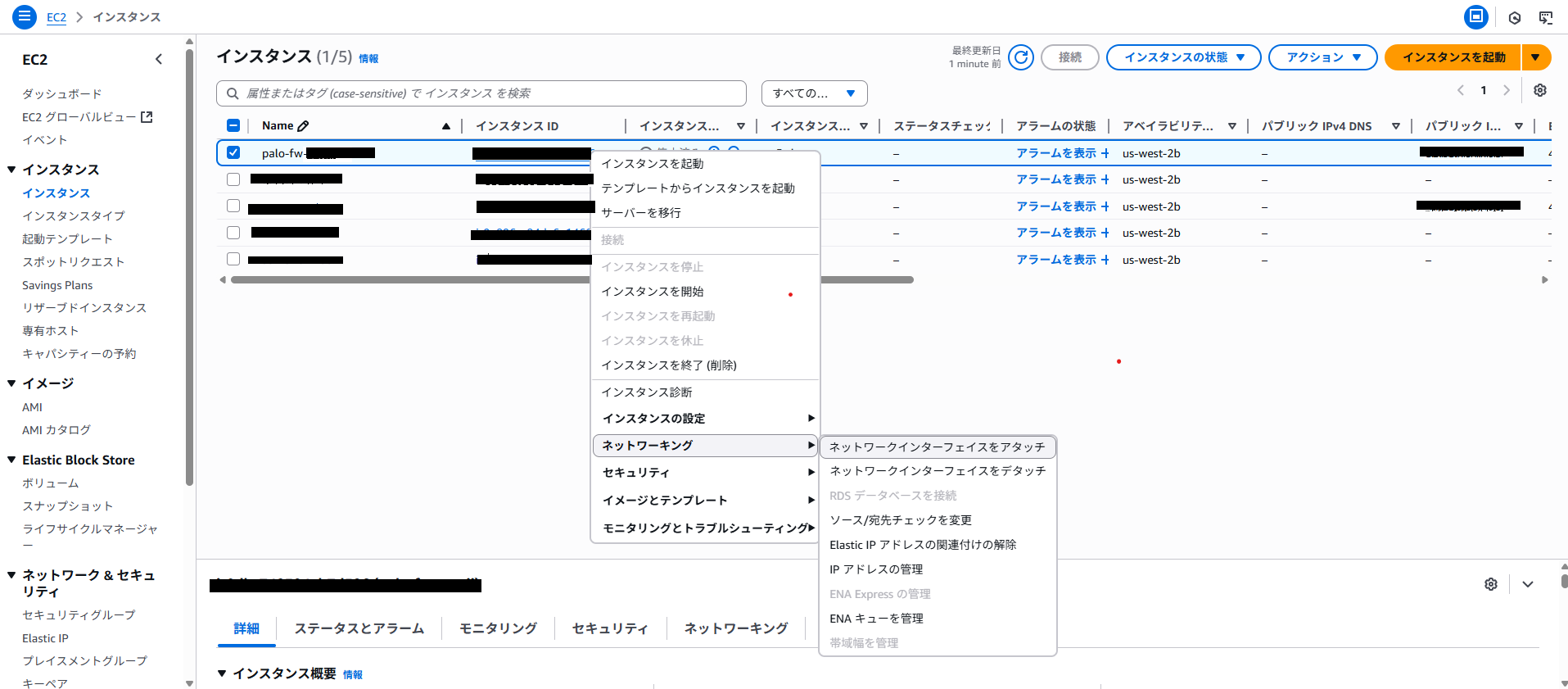This screenshot has height=689, width=1568.
Task: Sort by アベイラビリティーゾーン column filter arrow
Action: pos(1232,126)
